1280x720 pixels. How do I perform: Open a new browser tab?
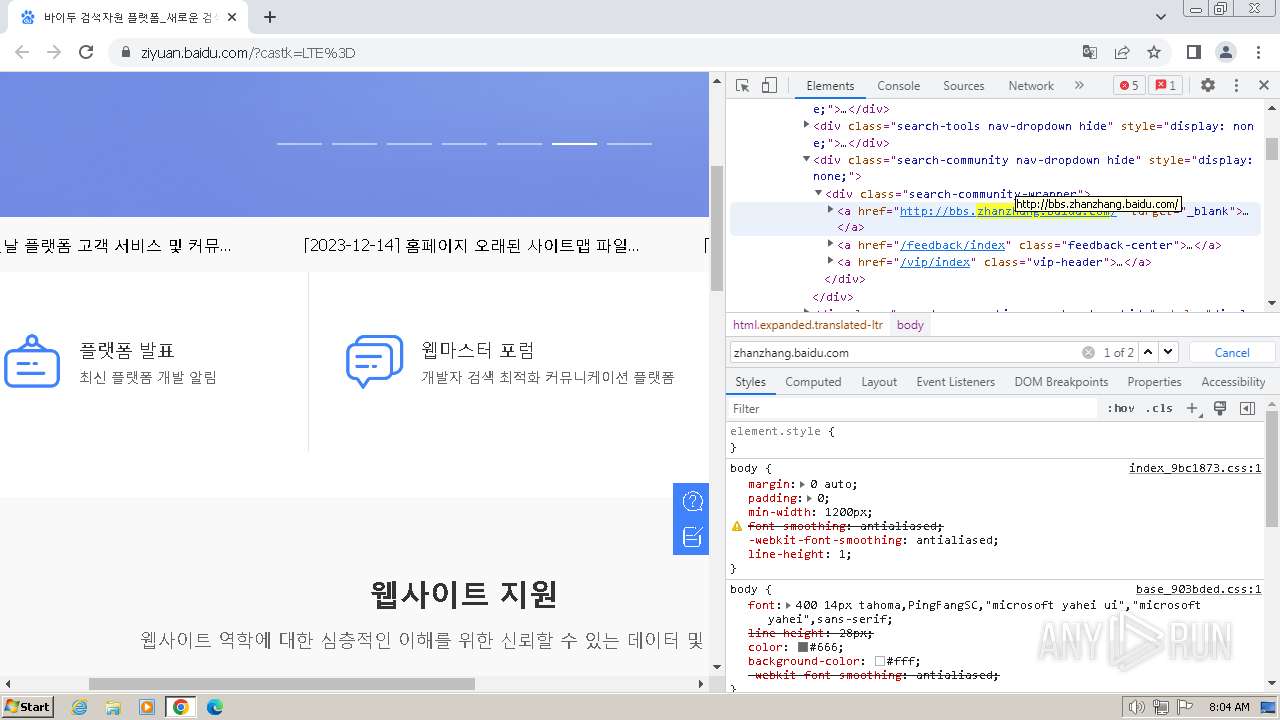[x=270, y=17]
